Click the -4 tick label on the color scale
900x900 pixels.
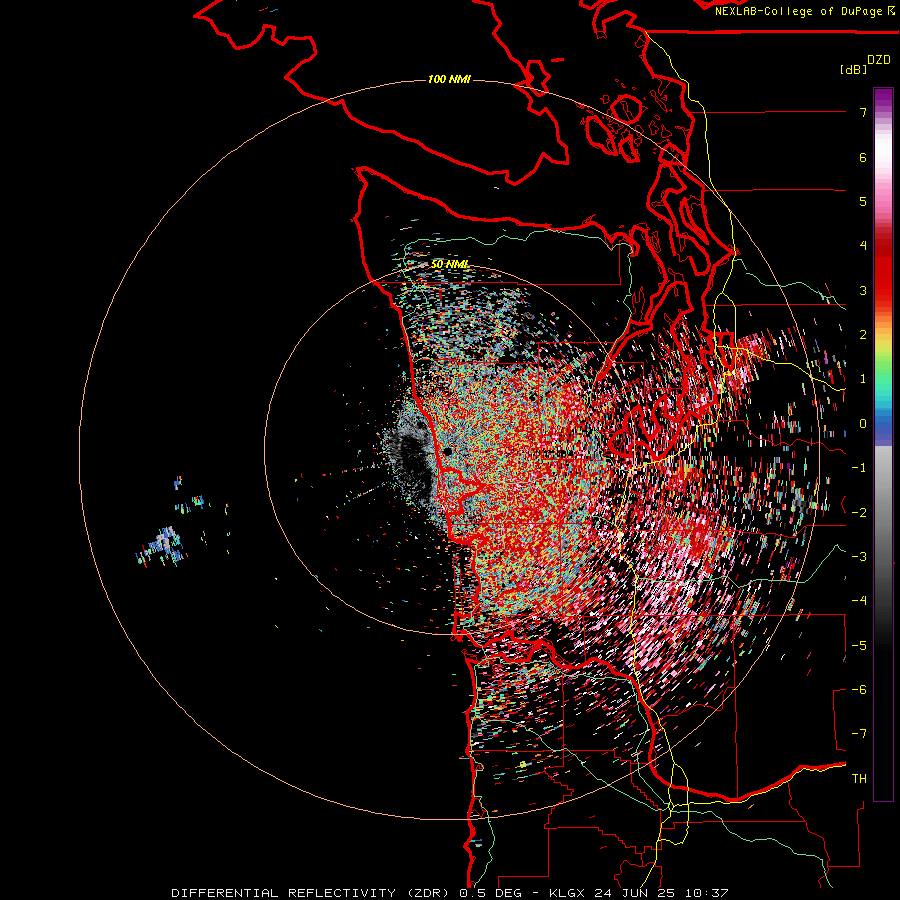point(859,601)
